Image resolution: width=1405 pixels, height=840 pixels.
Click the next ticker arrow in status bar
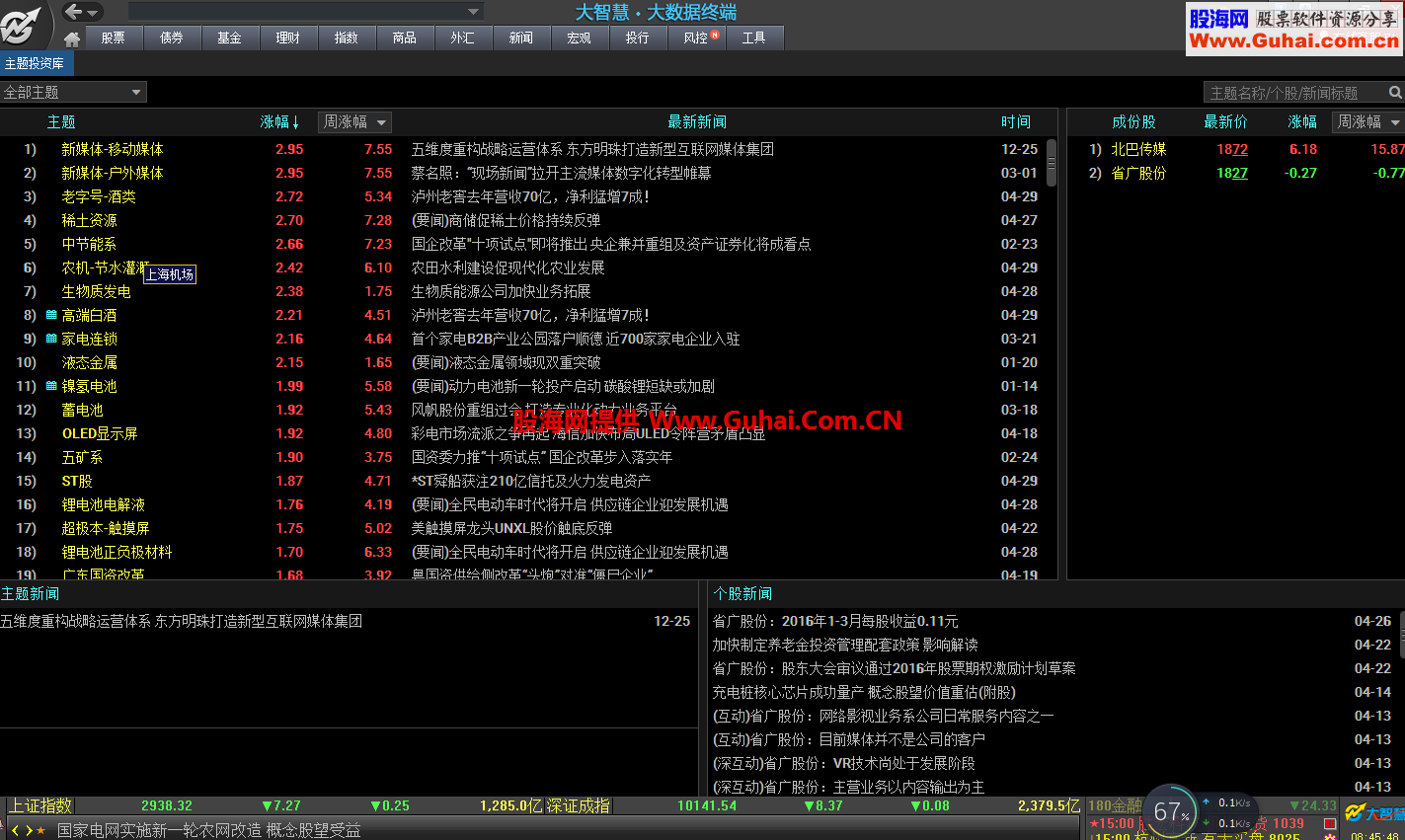pyautogui.click(x=29, y=830)
